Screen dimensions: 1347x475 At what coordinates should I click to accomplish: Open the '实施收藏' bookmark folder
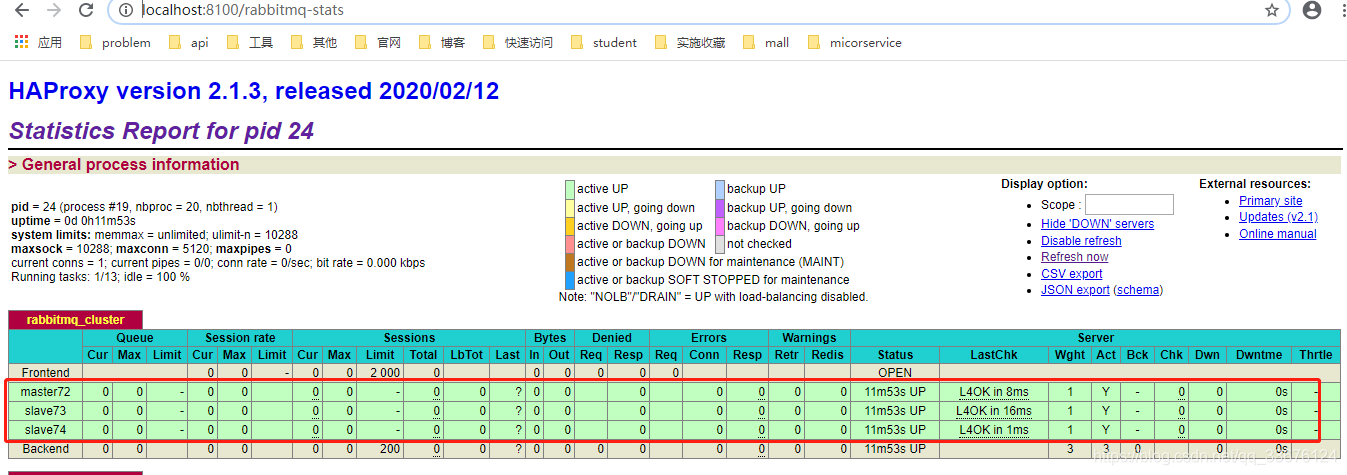[689, 42]
